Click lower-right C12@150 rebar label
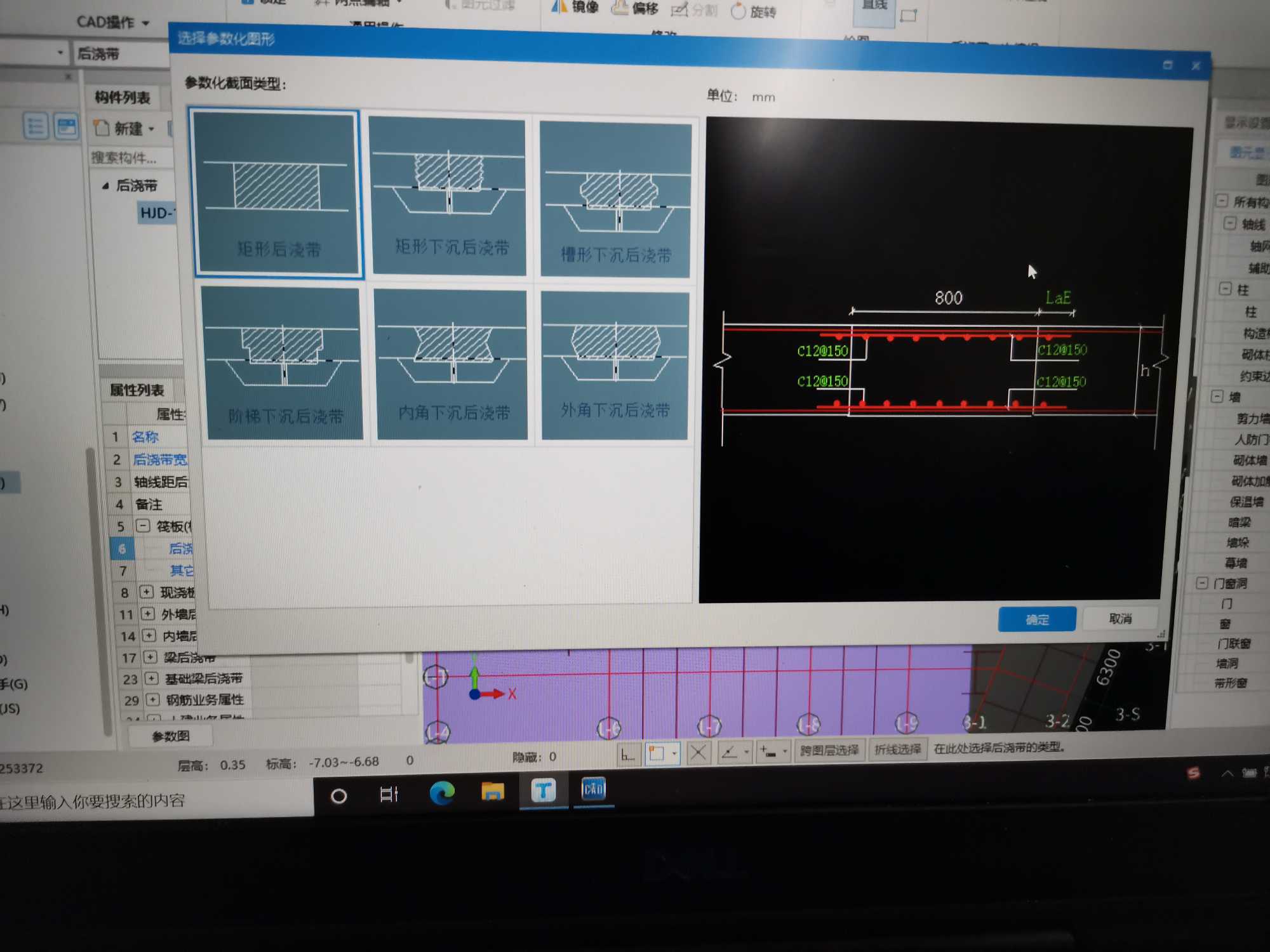The height and width of the screenshot is (952, 1270). (1061, 381)
